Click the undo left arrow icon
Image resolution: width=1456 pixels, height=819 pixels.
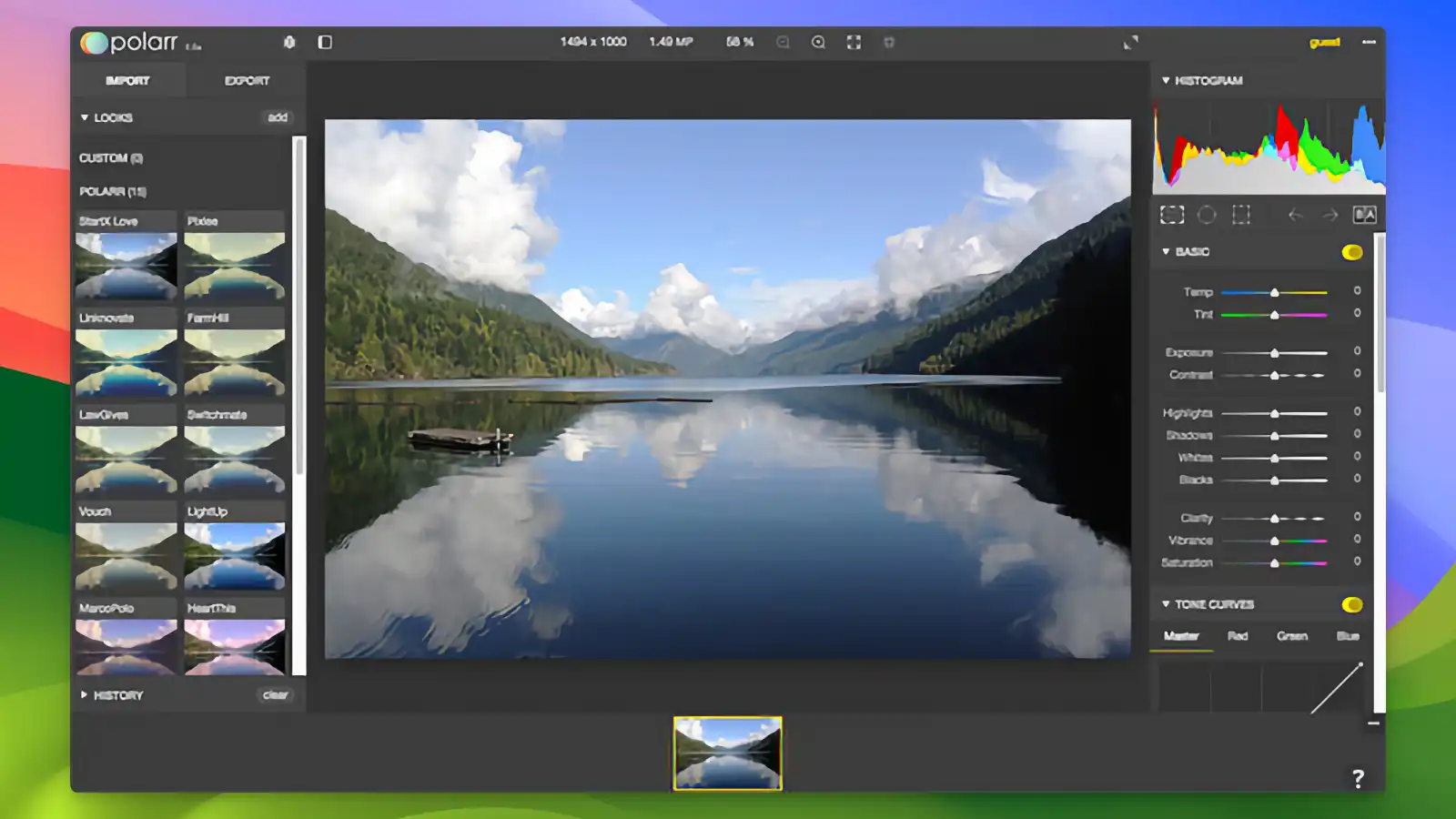(x=1295, y=215)
